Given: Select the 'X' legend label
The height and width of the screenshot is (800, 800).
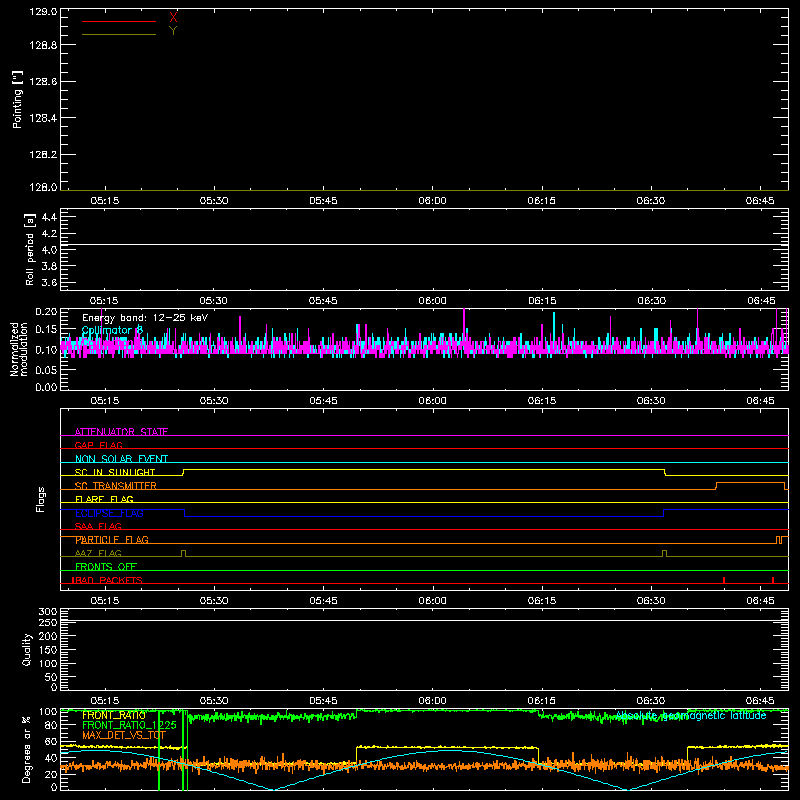Looking at the screenshot, I should 173,18.
